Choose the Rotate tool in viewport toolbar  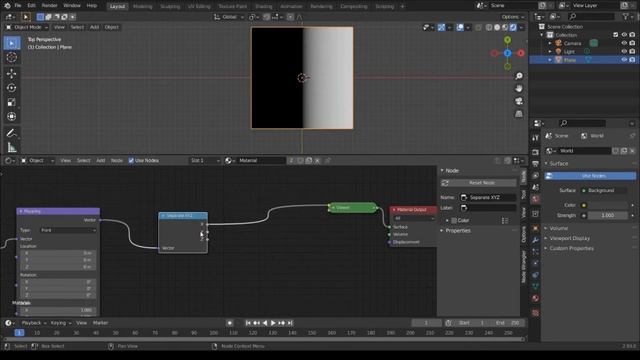click(12, 88)
